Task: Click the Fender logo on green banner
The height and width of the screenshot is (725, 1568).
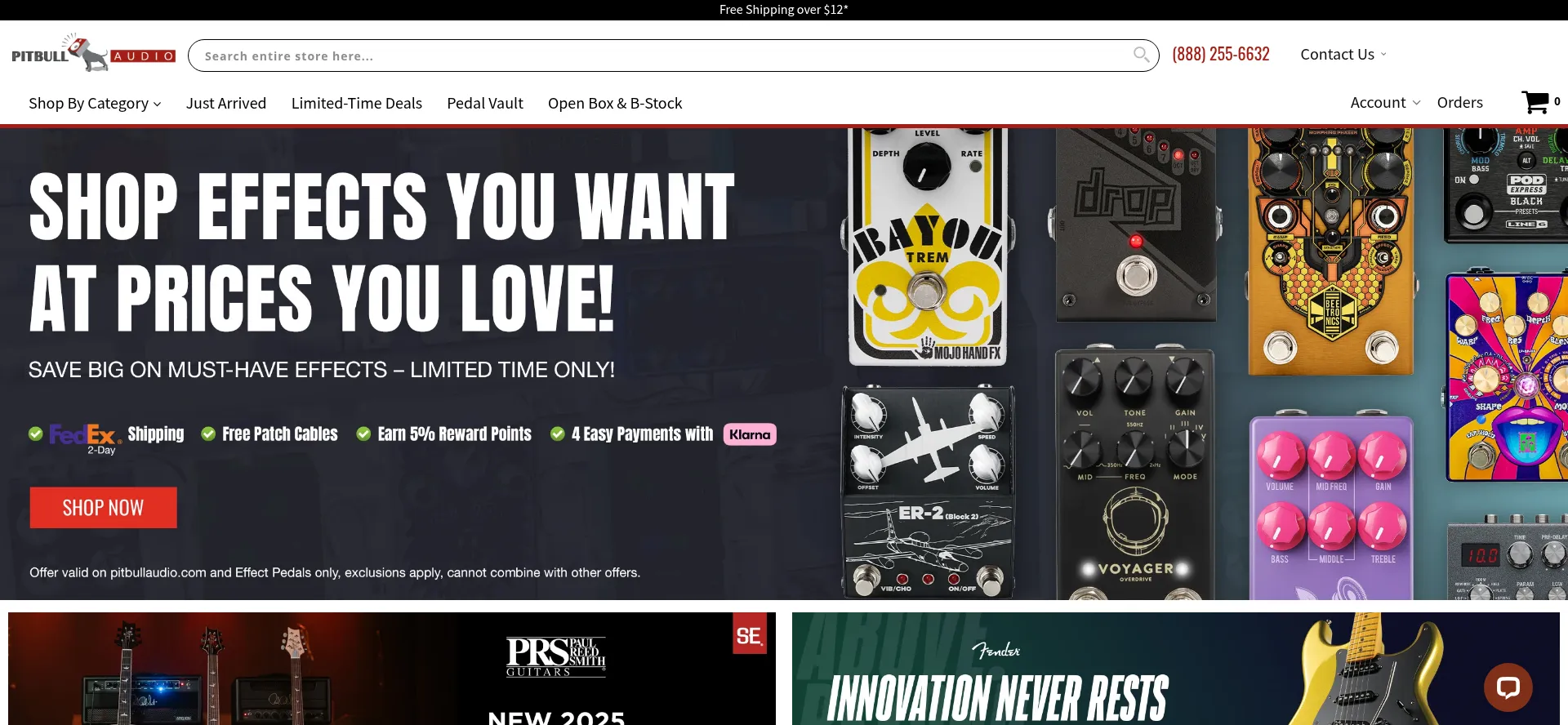Action: 996,650
